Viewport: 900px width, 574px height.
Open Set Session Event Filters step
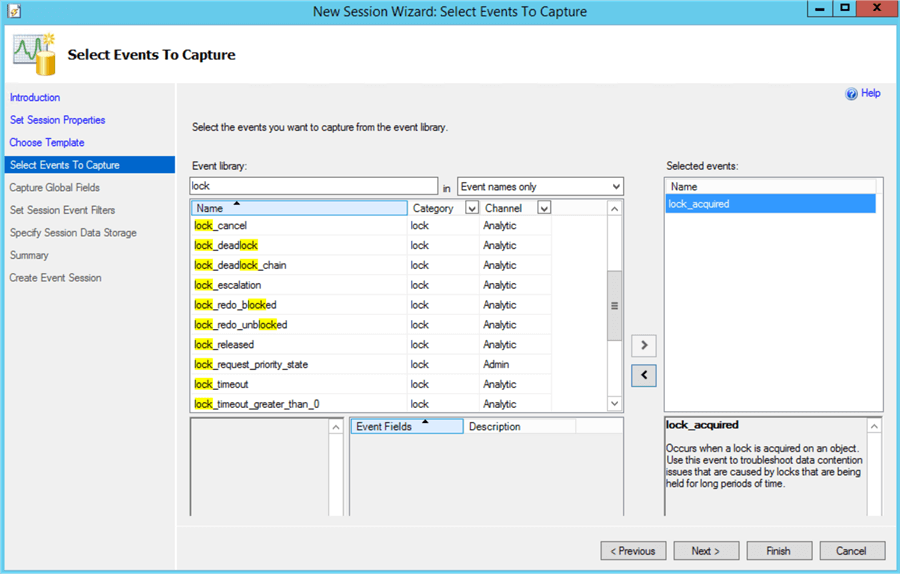tap(62, 210)
